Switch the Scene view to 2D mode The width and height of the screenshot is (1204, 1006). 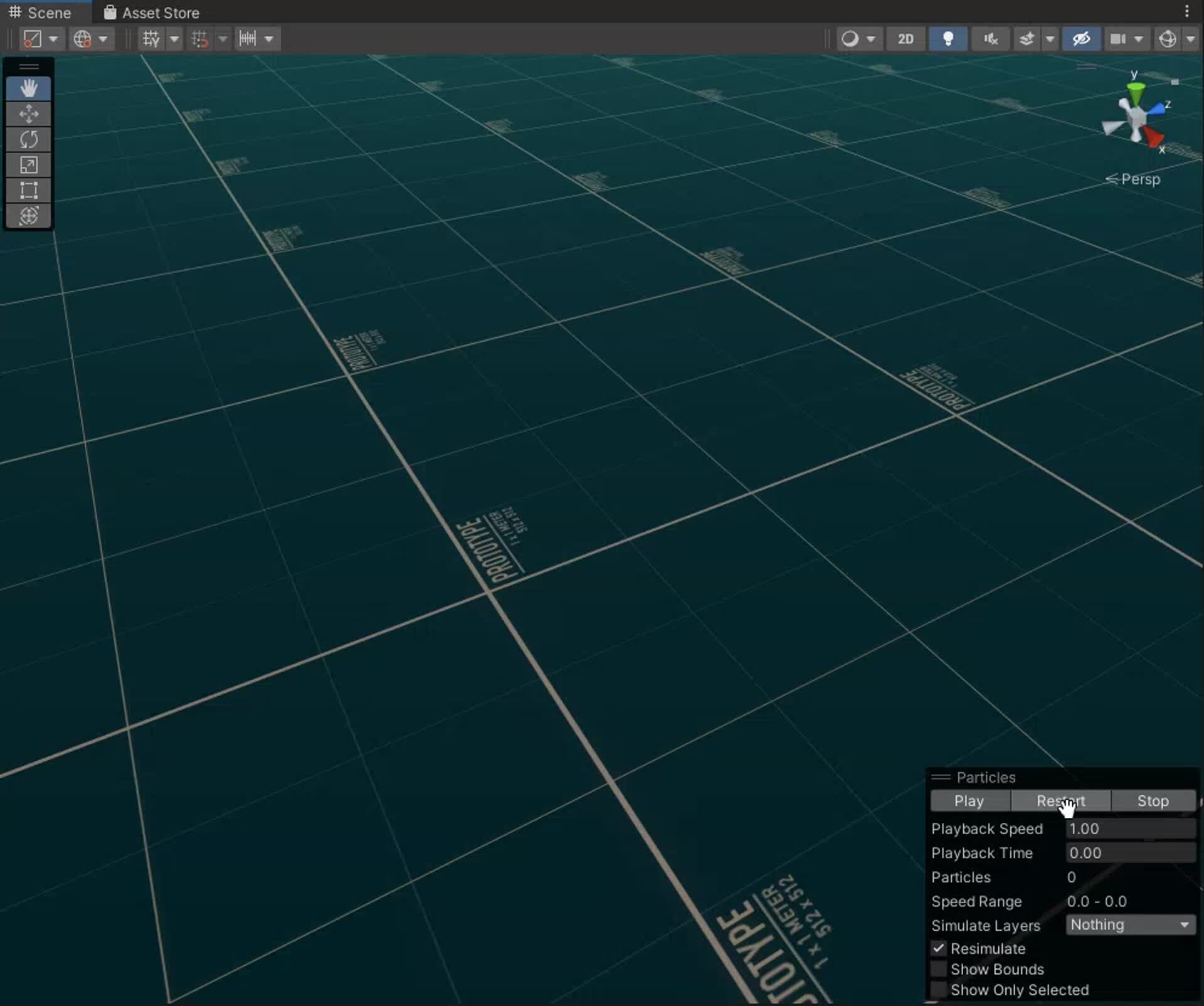click(x=906, y=38)
